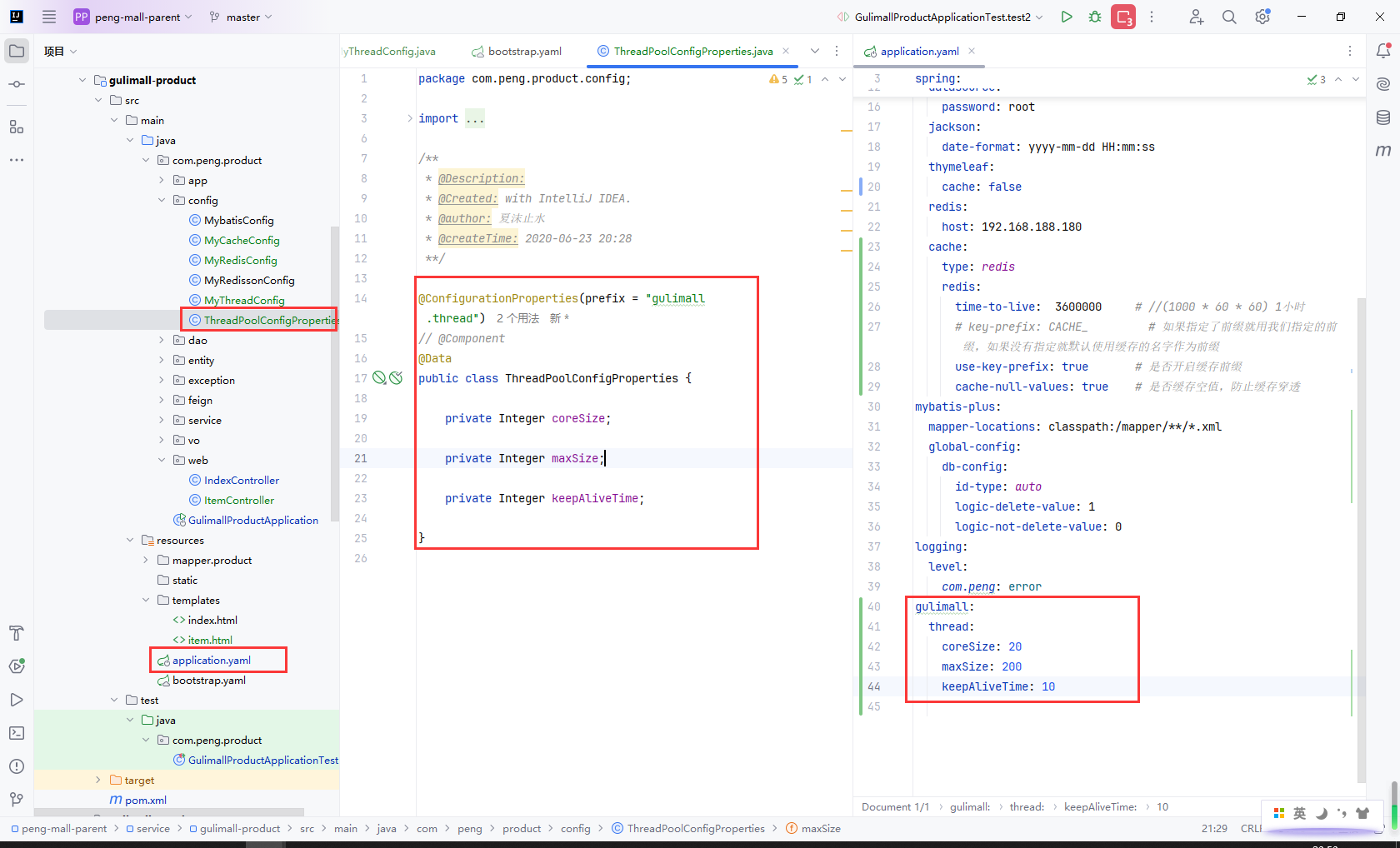The height and width of the screenshot is (848, 1400).
Task: Expand the target folder node
Action: point(98,780)
